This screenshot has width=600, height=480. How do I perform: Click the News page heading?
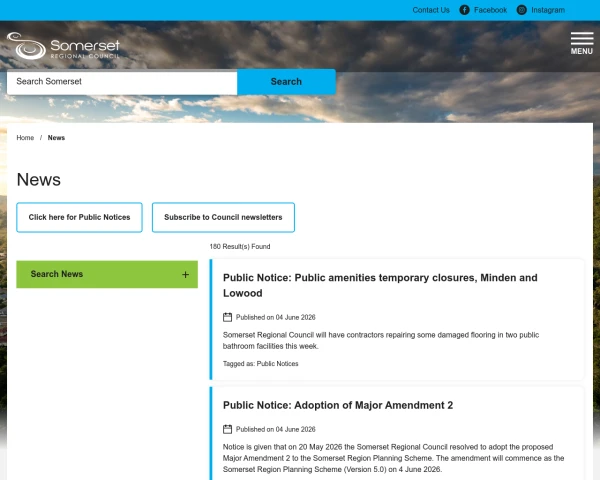pyautogui.click(x=39, y=180)
